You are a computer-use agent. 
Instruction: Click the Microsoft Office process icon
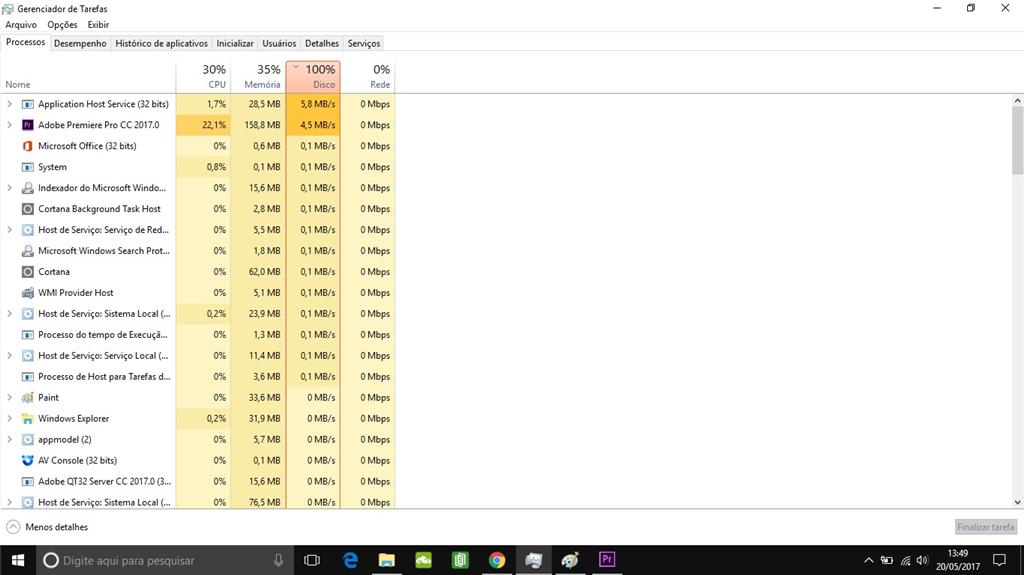pyautogui.click(x=27, y=146)
